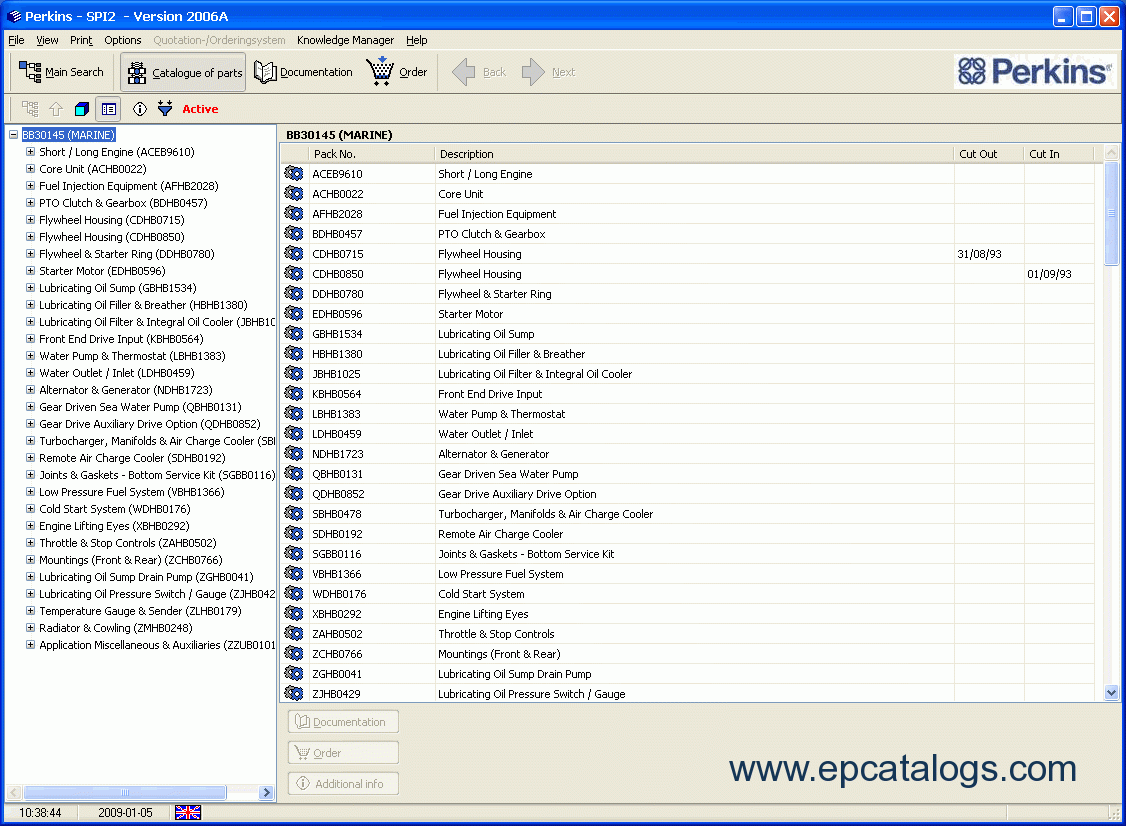The width and height of the screenshot is (1126, 826).
Task: Expand the Water Pump & Thermostat node
Action: (x=30, y=356)
